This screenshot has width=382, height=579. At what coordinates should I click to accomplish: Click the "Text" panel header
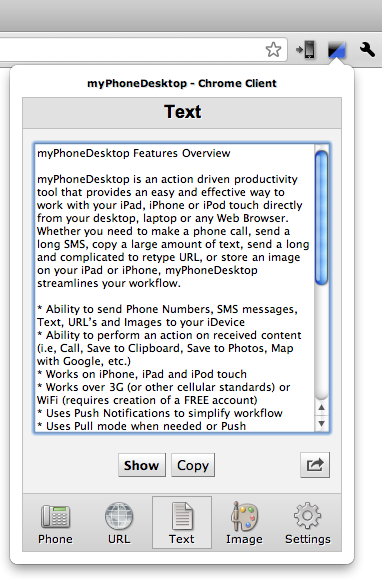pyautogui.click(x=182, y=112)
